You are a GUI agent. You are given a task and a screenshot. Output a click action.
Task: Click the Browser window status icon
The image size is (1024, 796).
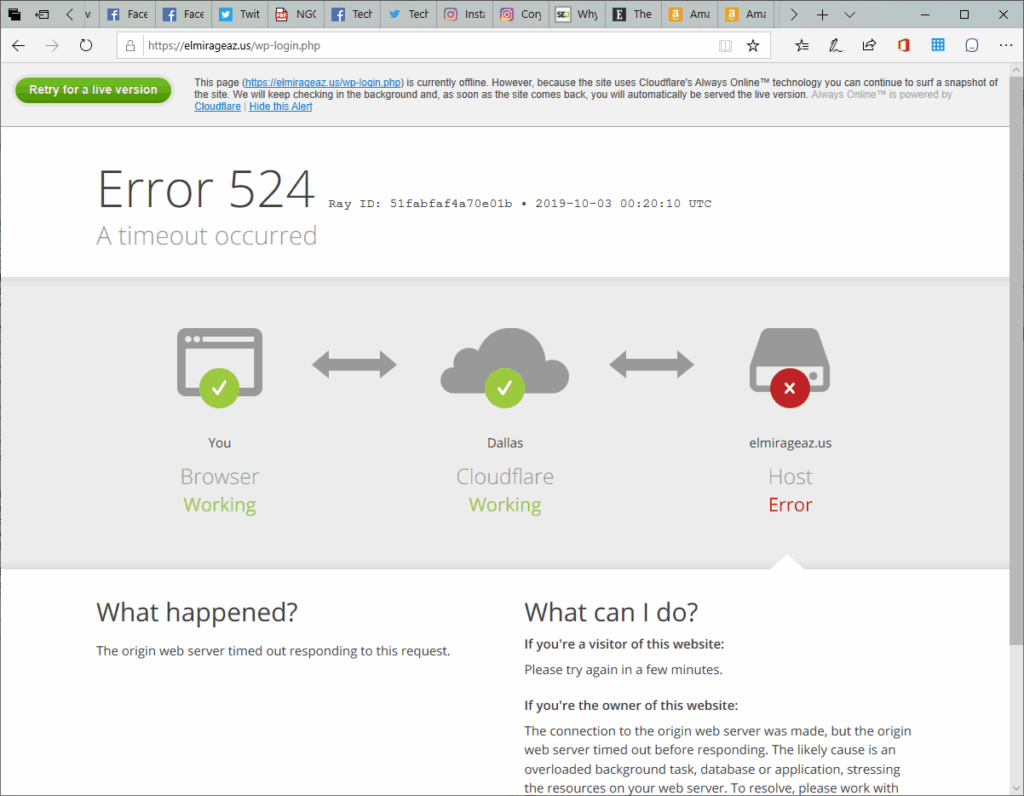(219, 368)
